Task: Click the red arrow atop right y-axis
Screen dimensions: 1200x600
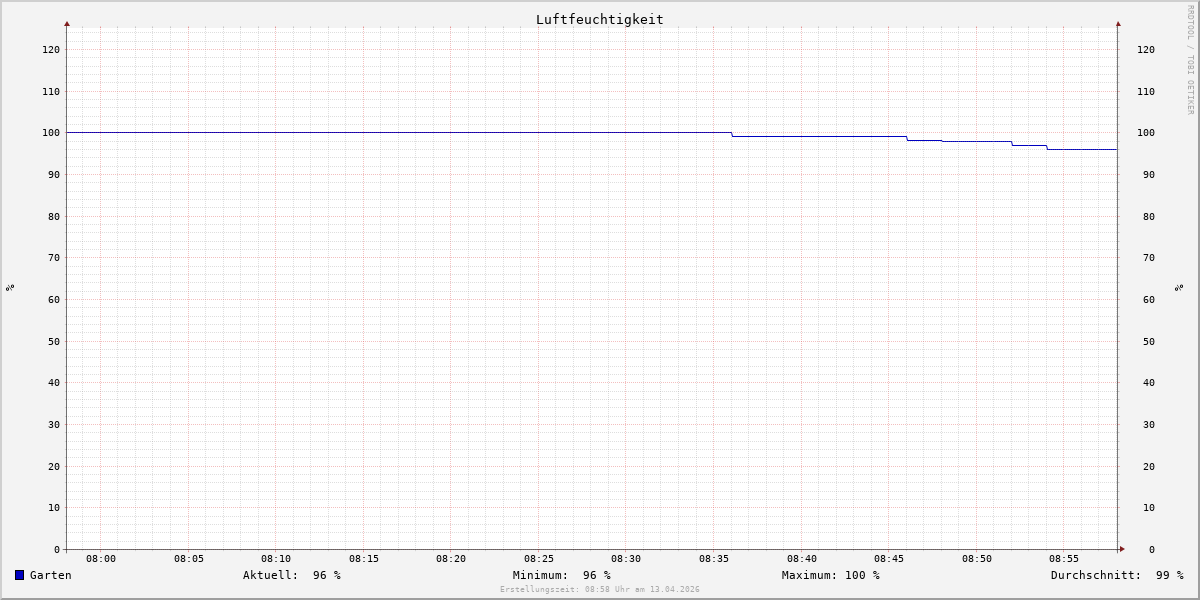Action: [1118, 23]
